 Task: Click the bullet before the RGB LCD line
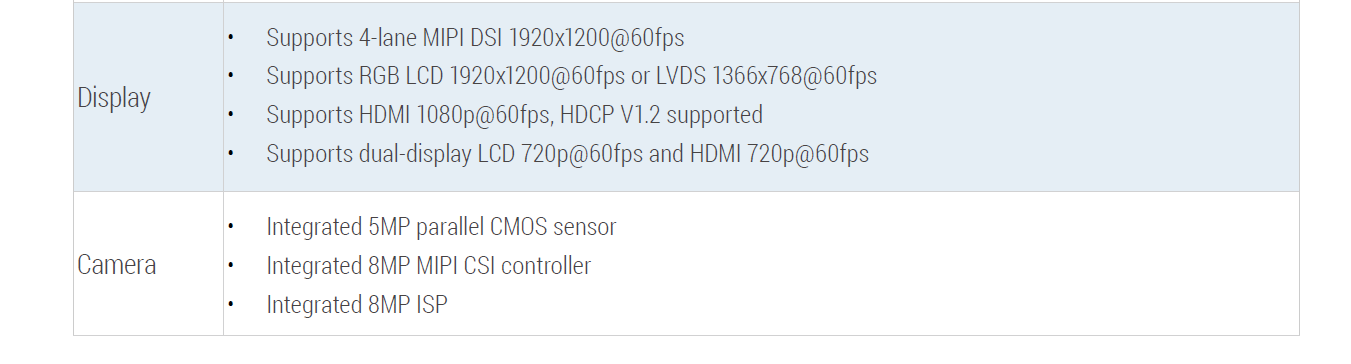click(230, 76)
